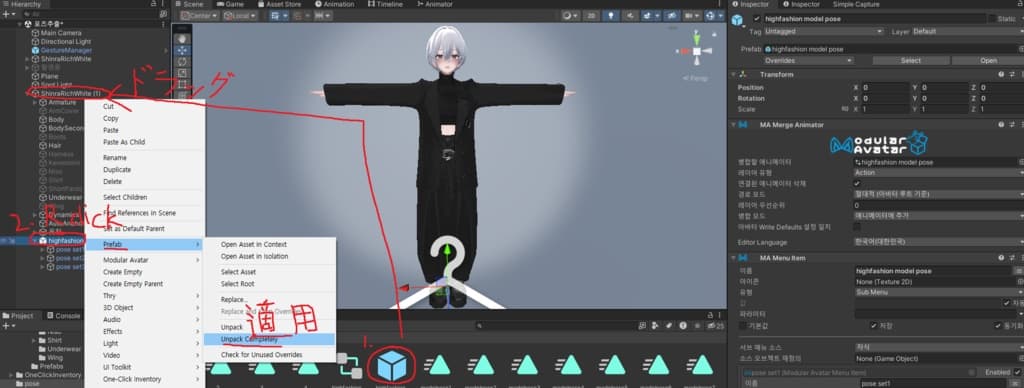Choose Unpack Completely from Prefab submenu
This screenshot has height=388, width=1024.
click(x=269, y=339)
